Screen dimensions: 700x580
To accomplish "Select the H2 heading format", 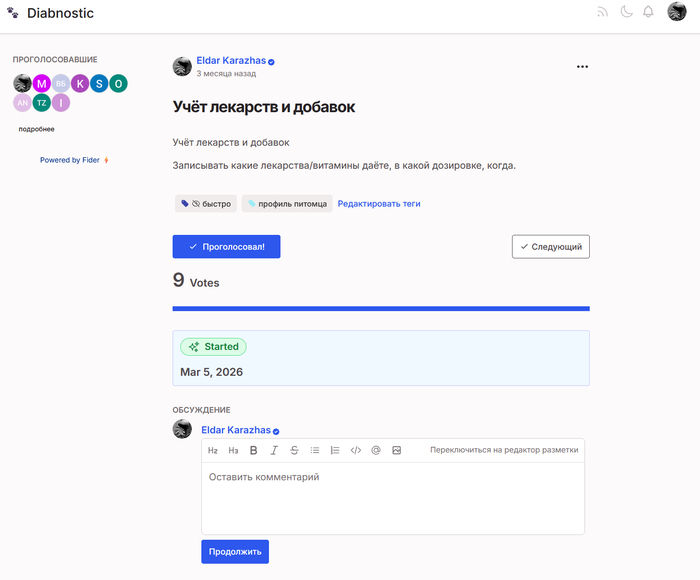I will click(213, 450).
